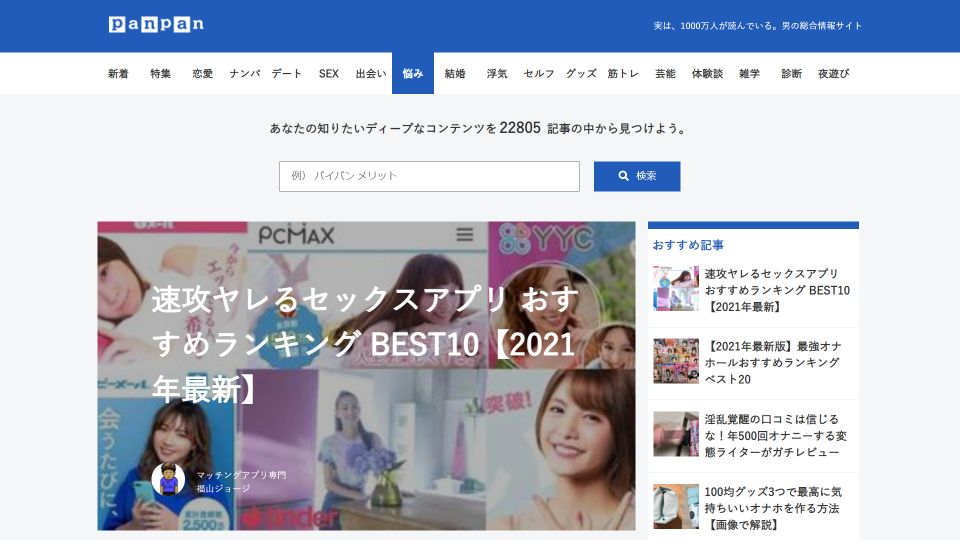Click the second sidebar article thumbnail
The width and height of the screenshot is (960, 540).
coord(676,361)
